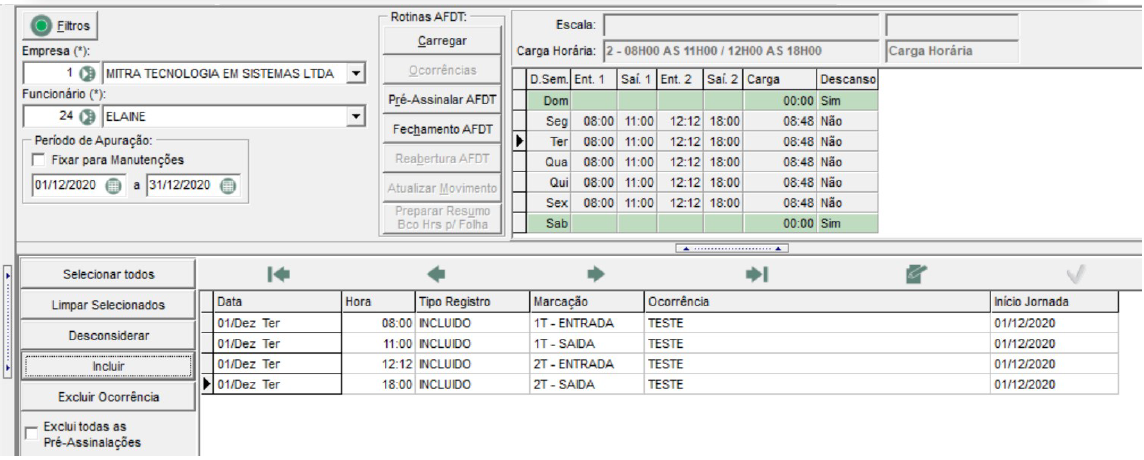1144x460 pixels.
Task: Click the Carregar button
Action: (441, 41)
